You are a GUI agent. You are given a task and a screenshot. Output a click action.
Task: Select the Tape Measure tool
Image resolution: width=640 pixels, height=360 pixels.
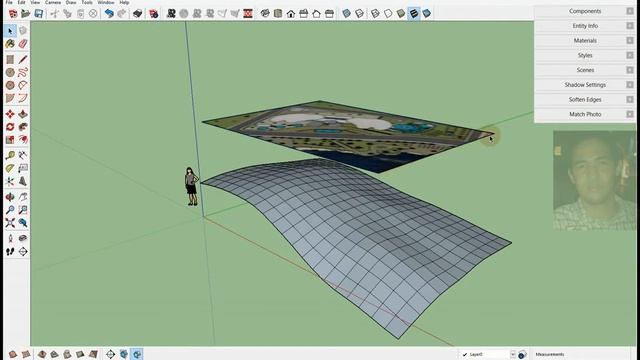[10, 155]
